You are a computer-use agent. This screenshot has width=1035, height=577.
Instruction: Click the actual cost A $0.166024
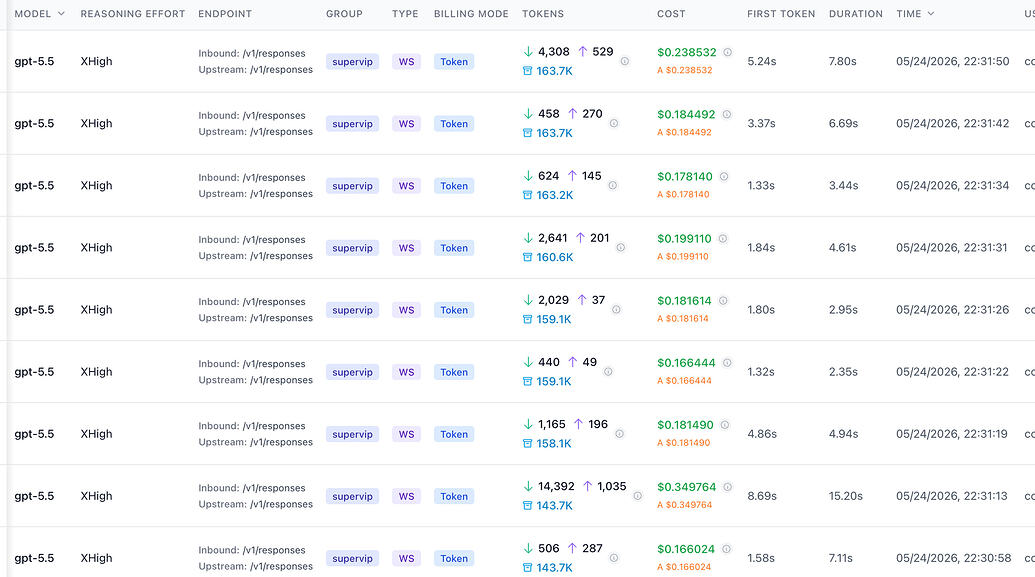click(684, 567)
